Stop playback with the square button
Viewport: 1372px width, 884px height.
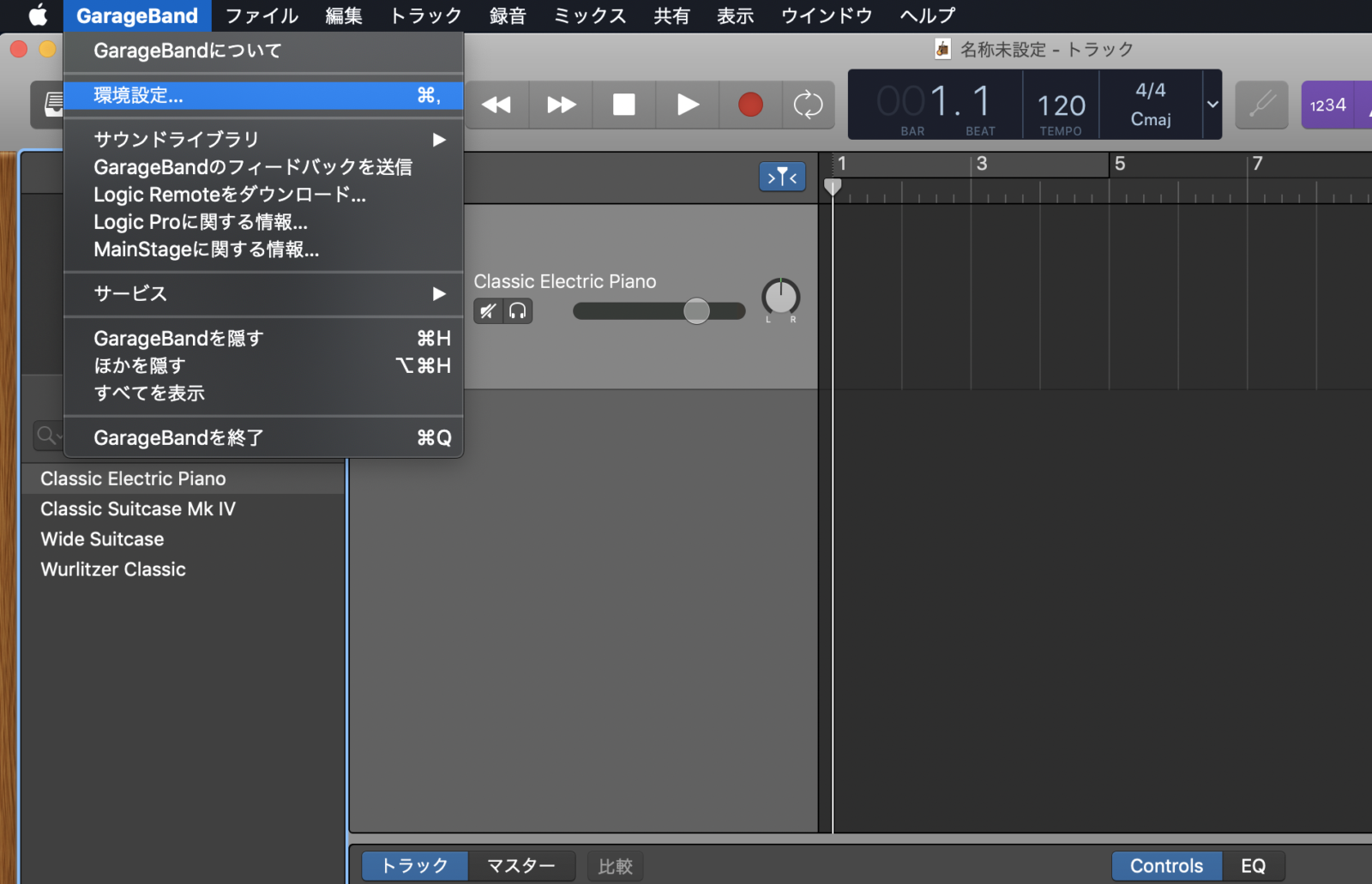624,105
